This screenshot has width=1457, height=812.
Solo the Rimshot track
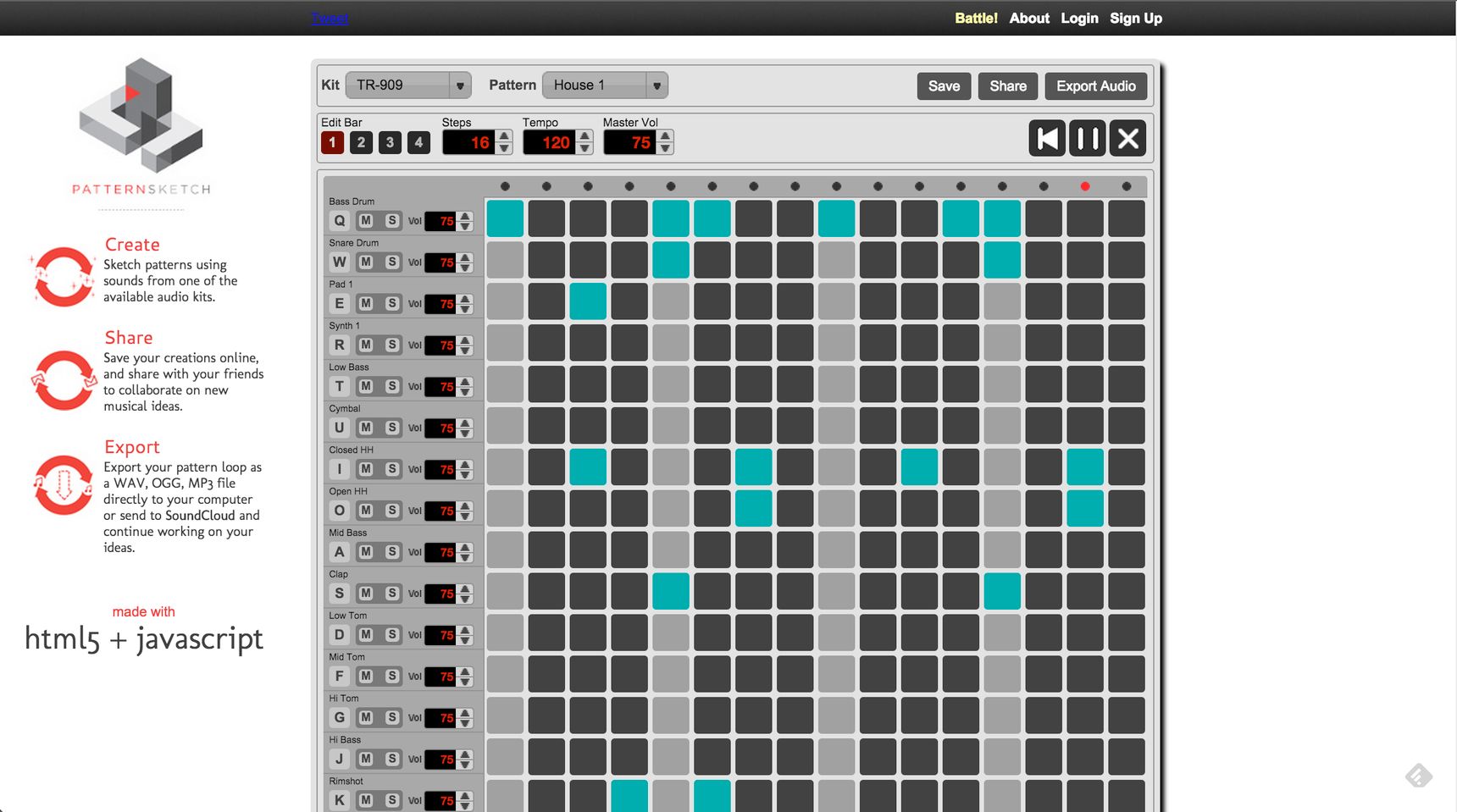point(392,800)
